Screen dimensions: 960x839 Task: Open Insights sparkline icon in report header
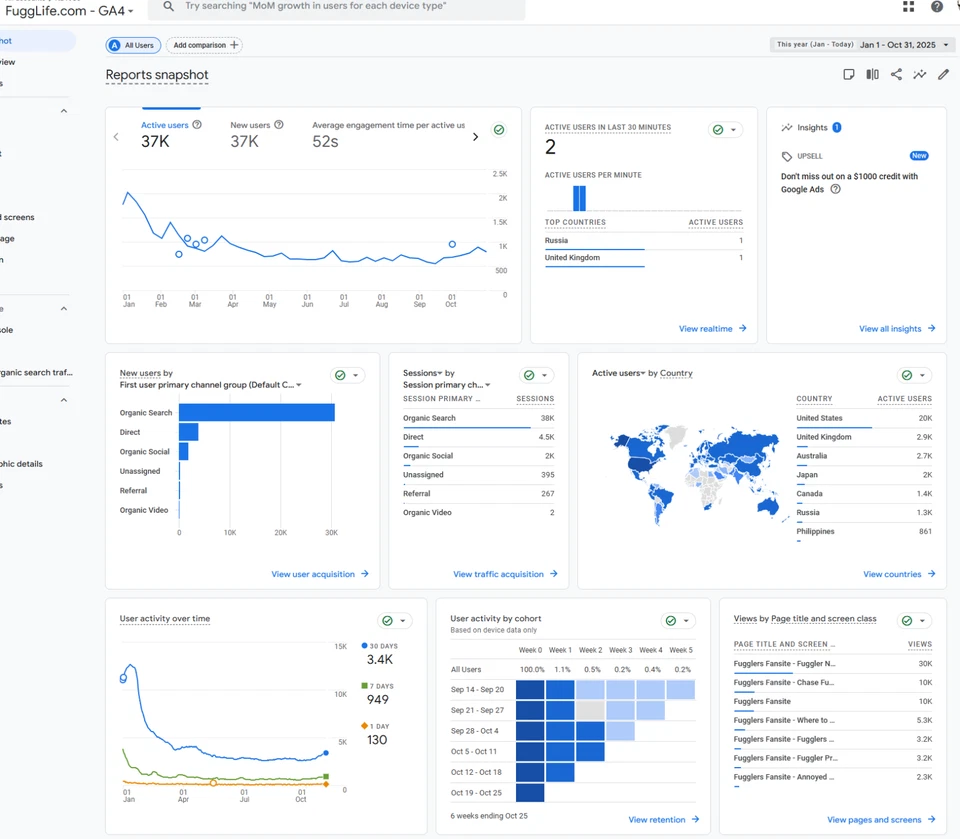919,75
